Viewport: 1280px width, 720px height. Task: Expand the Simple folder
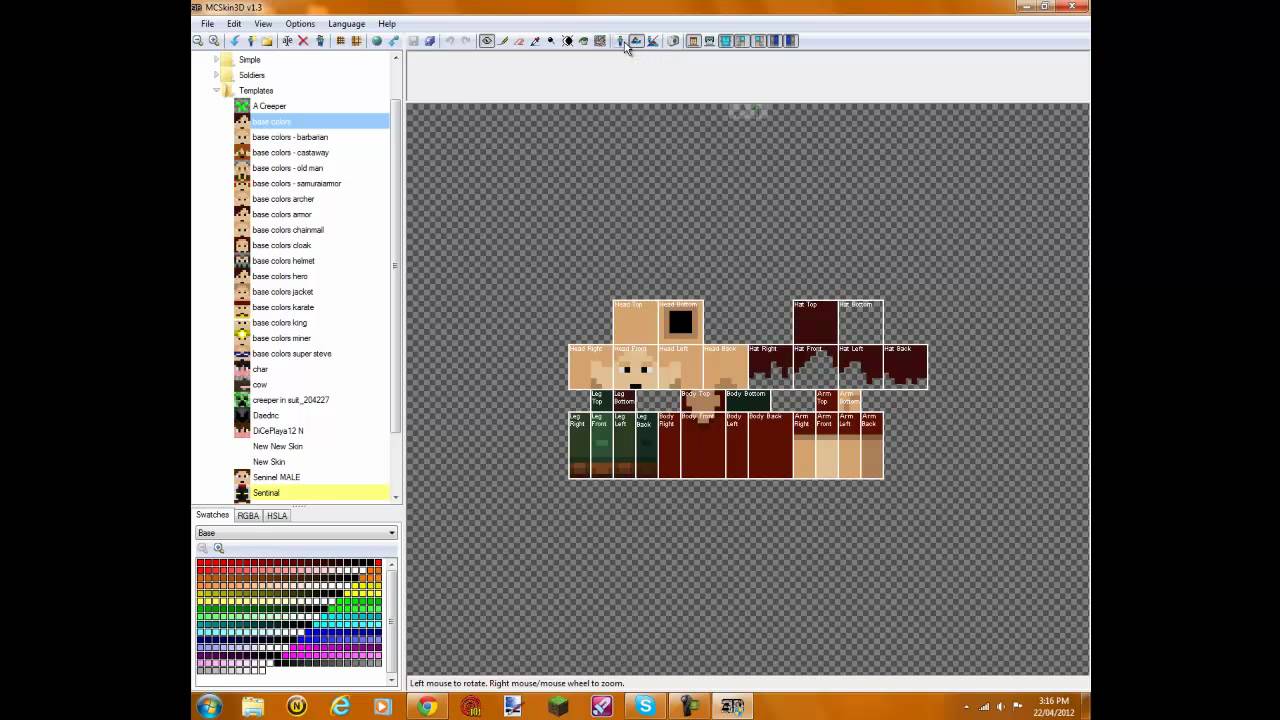click(216, 60)
